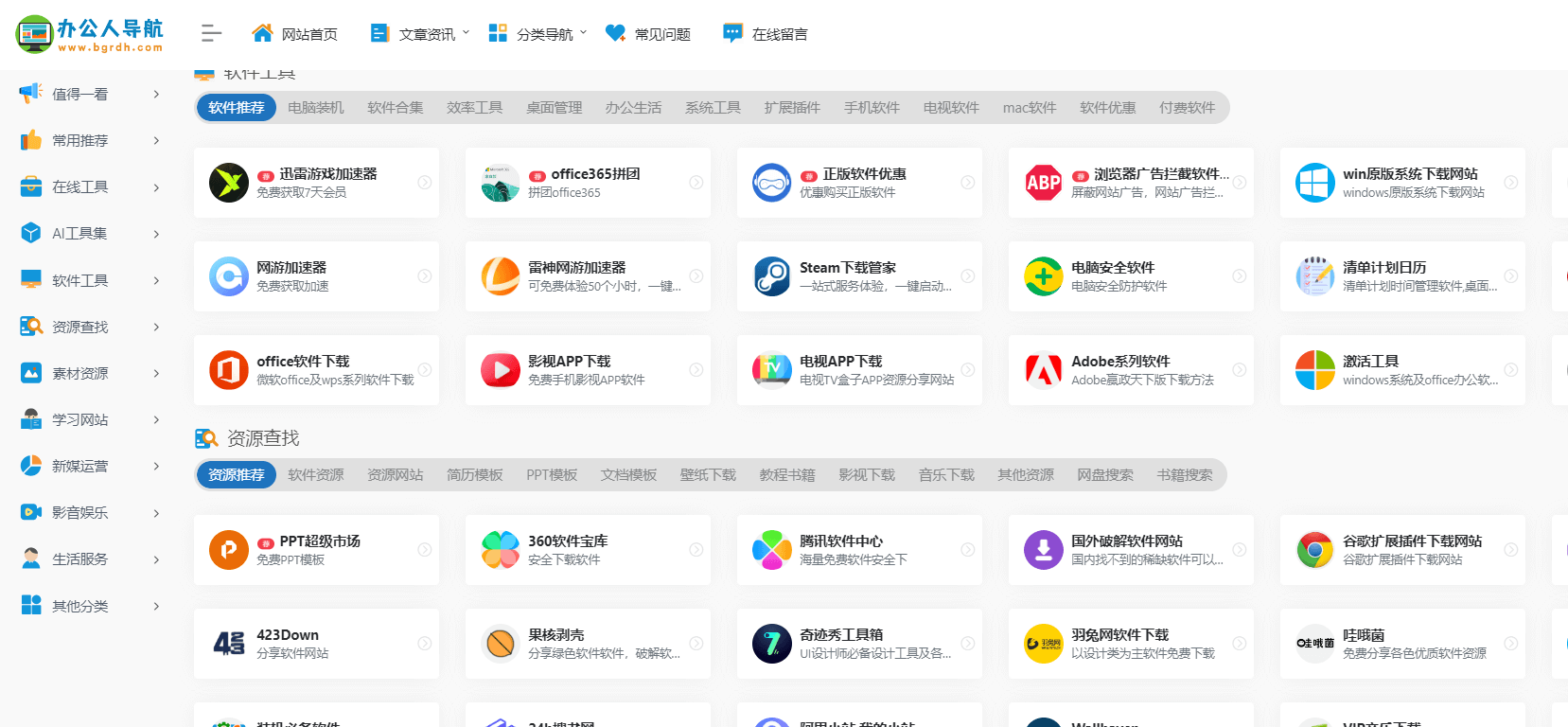This screenshot has height=727, width=1568.
Task: Click the 电脑安全软件 icon
Action: (1044, 276)
